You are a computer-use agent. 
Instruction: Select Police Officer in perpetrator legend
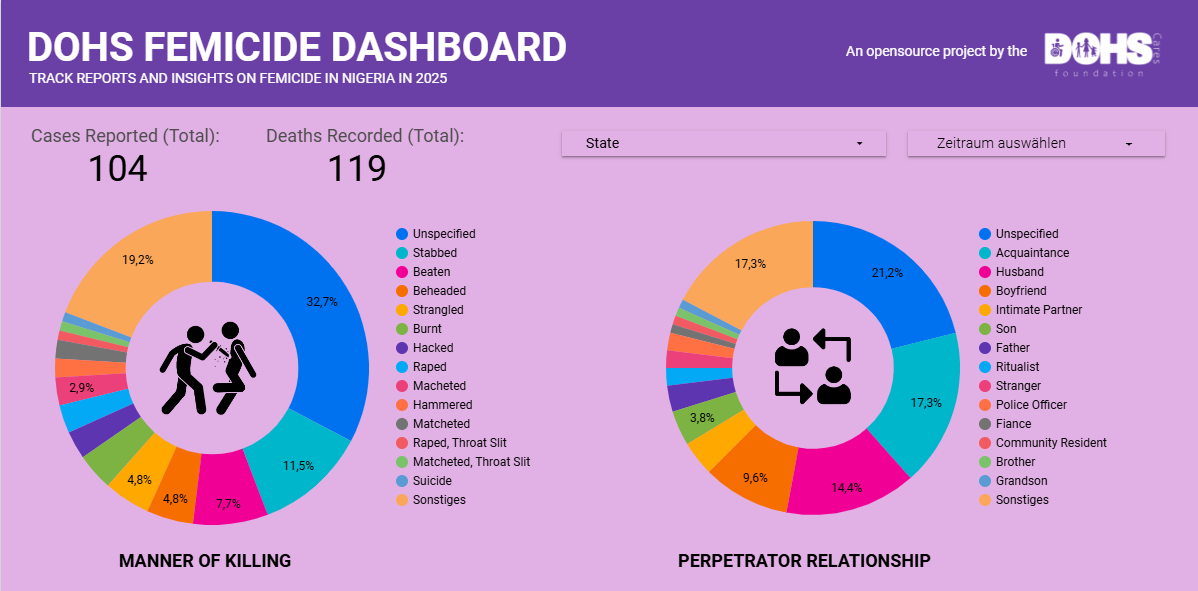pos(1031,405)
